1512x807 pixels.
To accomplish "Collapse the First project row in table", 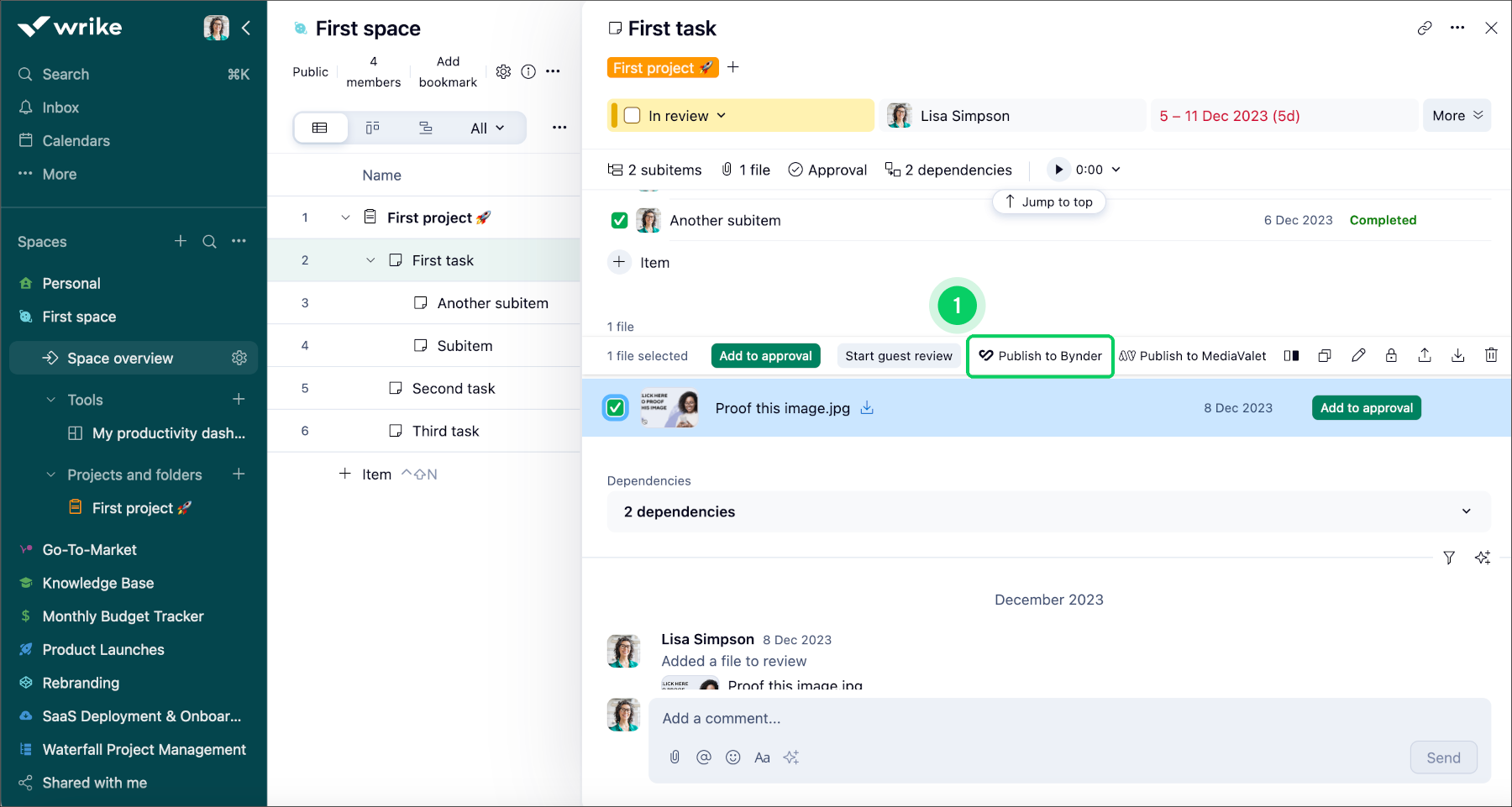I will pos(345,217).
